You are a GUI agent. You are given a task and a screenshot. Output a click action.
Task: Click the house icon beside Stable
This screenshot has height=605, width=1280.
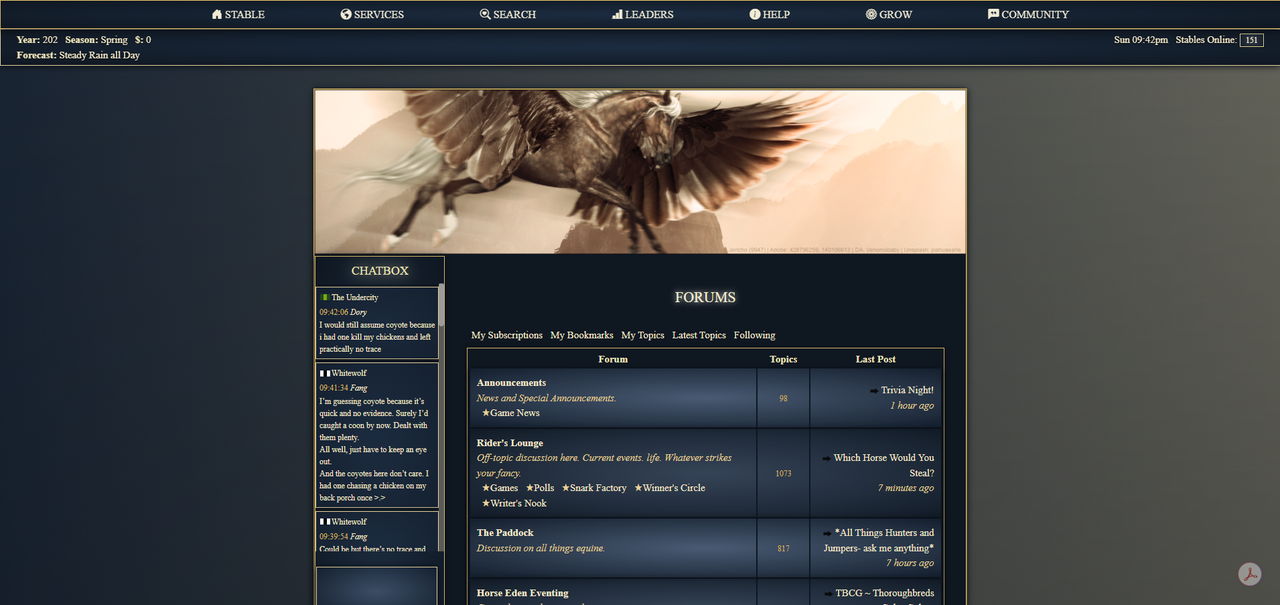pos(217,15)
